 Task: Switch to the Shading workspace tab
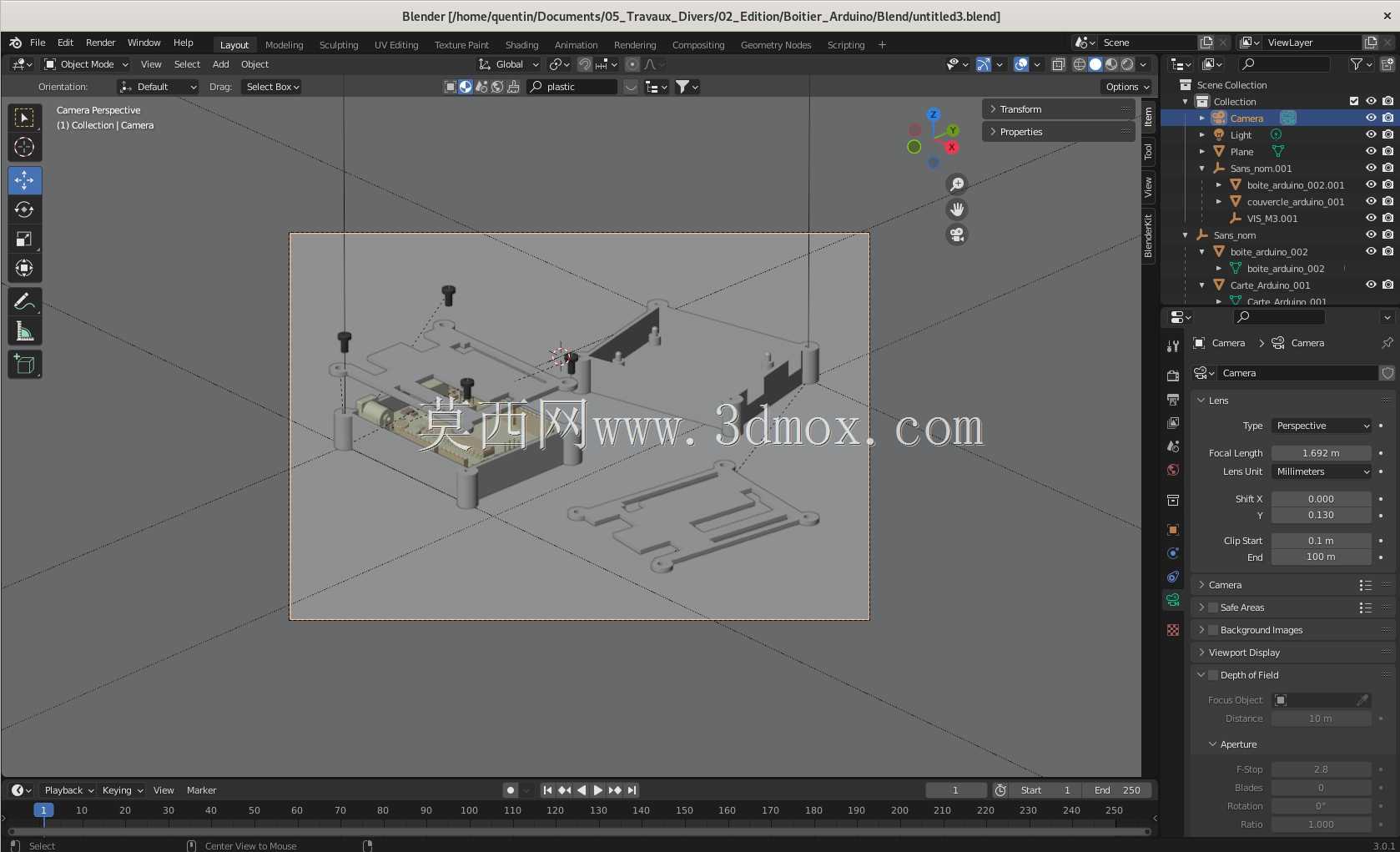coord(521,45)
